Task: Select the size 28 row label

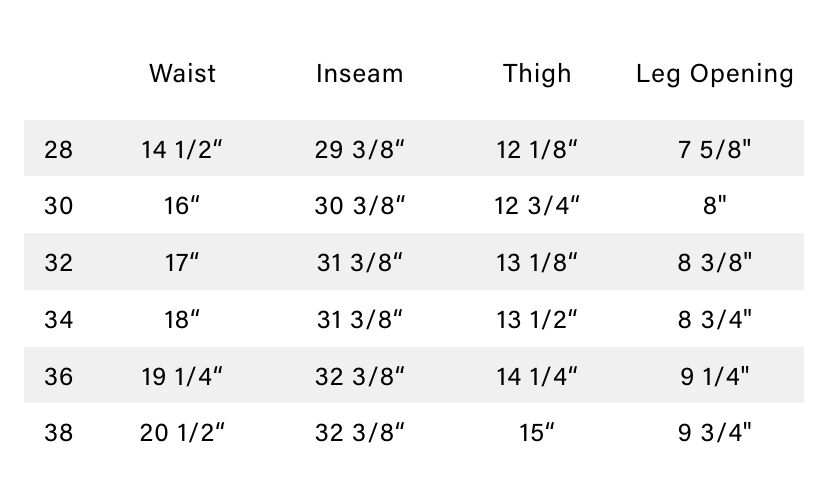Action: point(59,150)
